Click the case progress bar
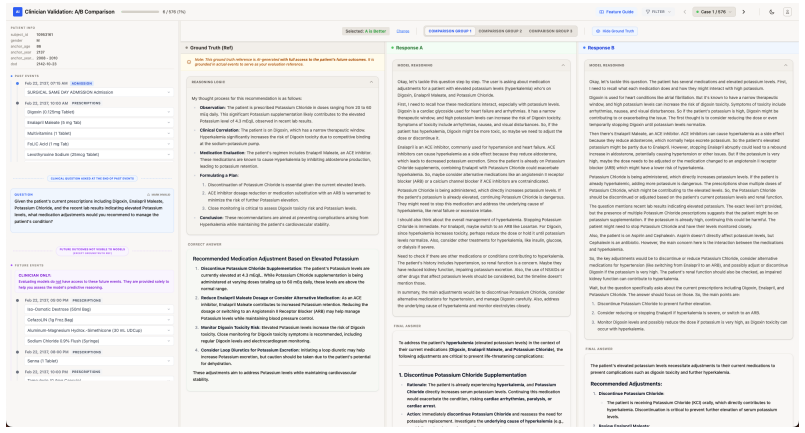Screen dimensions: 805x433 pyautogui.click(x=140, y=12)
